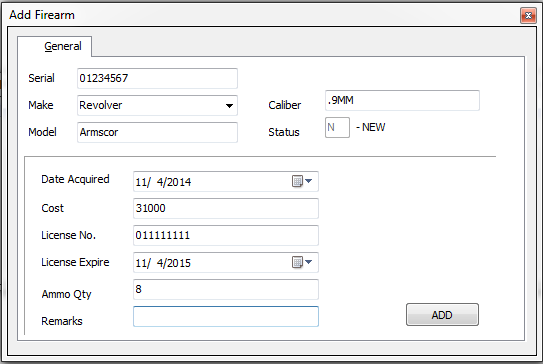The height and width of the screenshot is (364, 543).
Task: Click the 'Ammo Qty' label
Action: (66, 294)
